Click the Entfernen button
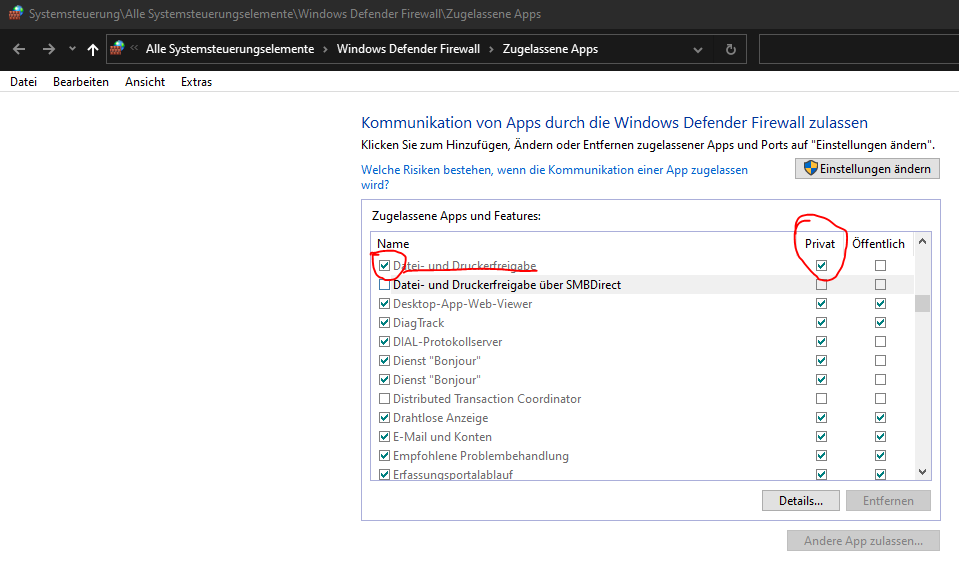 tap(888, 501)
